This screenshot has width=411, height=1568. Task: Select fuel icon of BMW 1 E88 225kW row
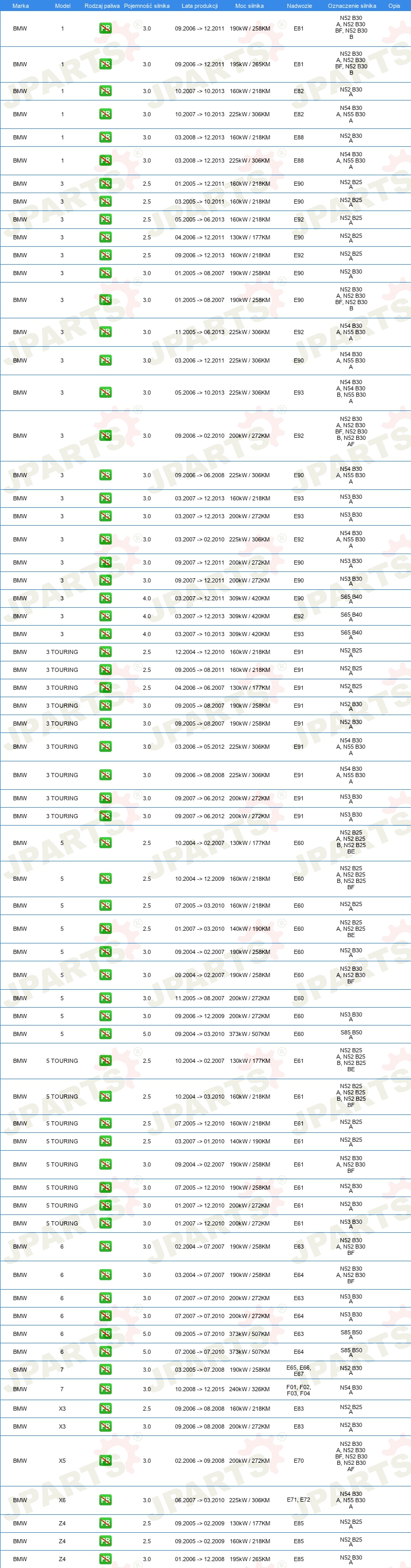point(105,160)
